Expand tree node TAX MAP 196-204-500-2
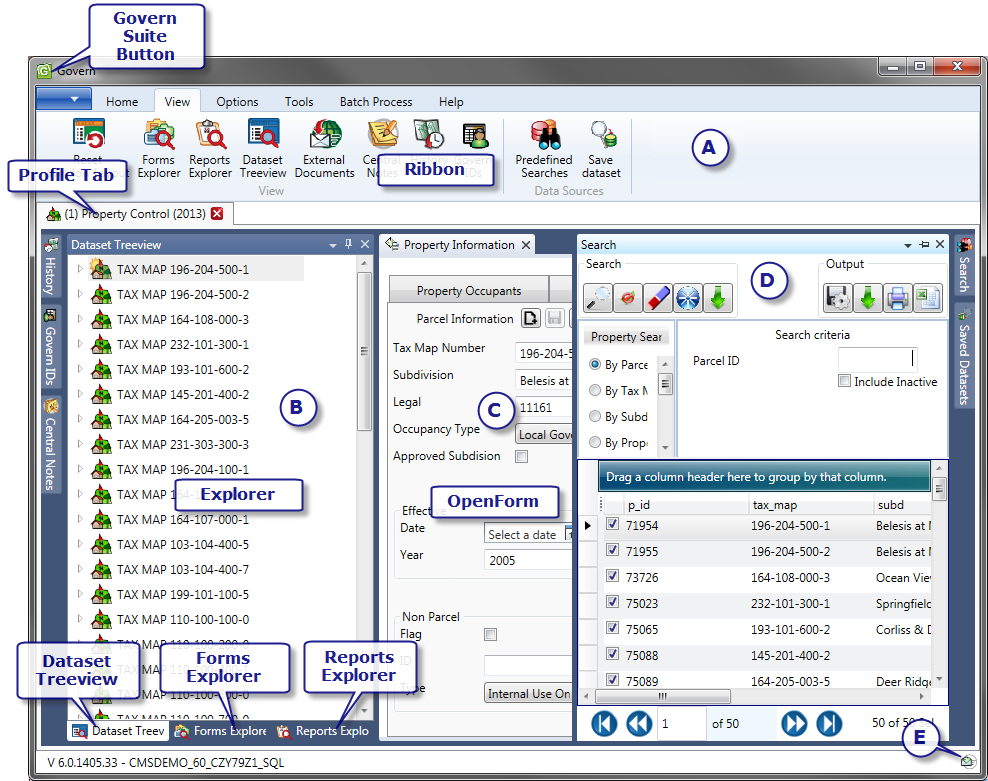 [81, 294]
